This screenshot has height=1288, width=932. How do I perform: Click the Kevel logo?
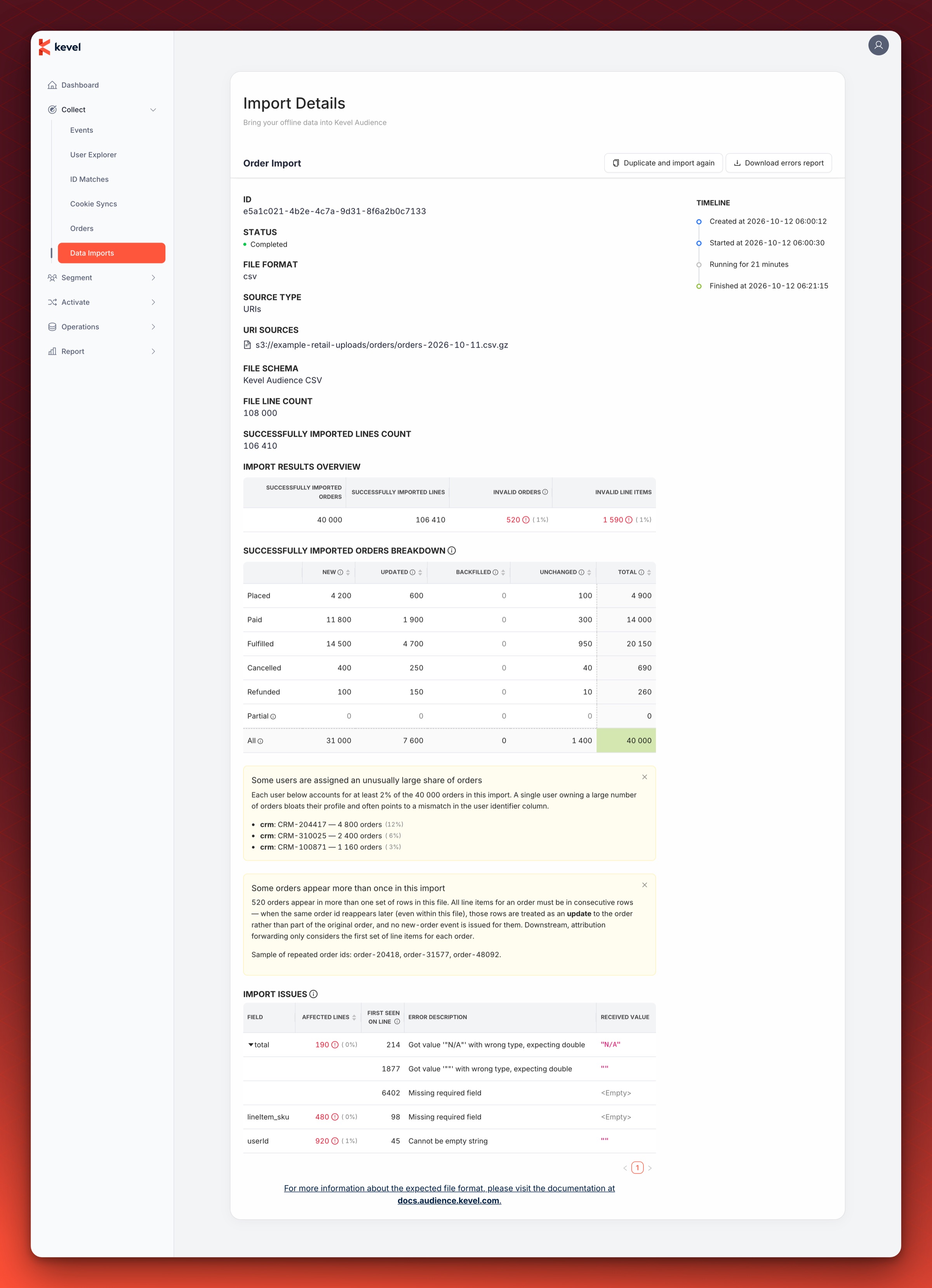tap(60, 47)
